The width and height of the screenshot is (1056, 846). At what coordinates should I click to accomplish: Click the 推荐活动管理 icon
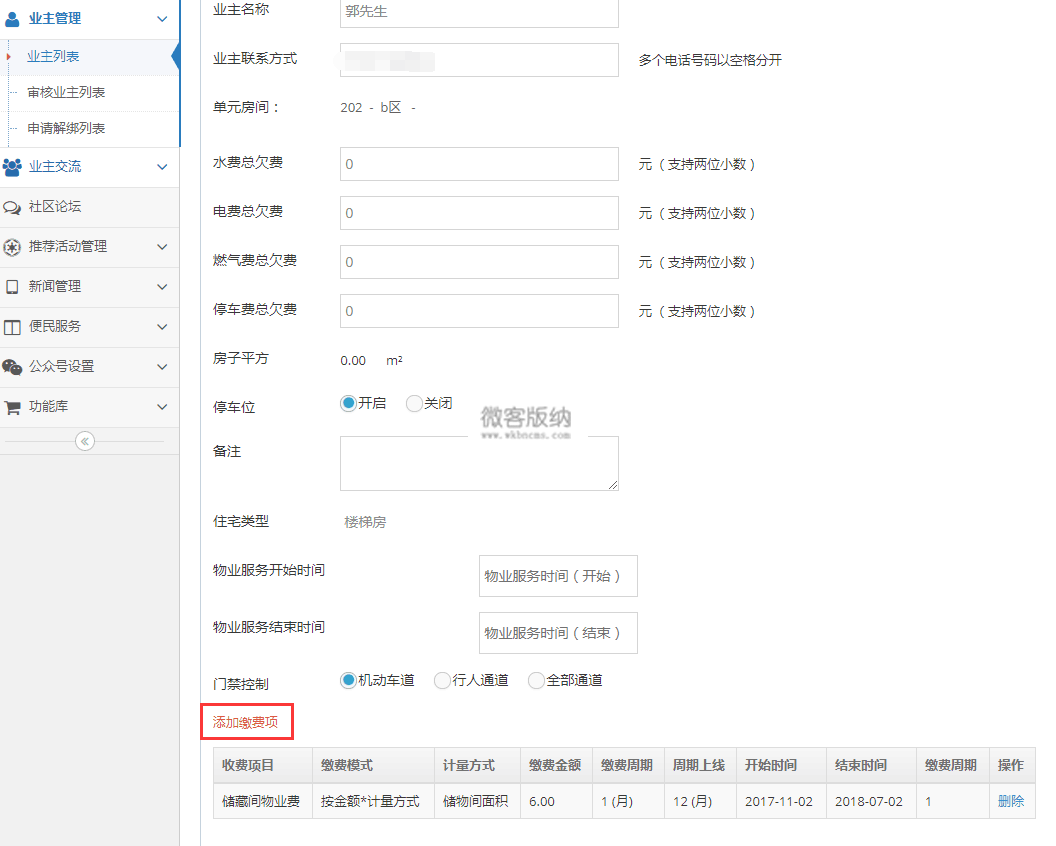(x=12, y=247)
